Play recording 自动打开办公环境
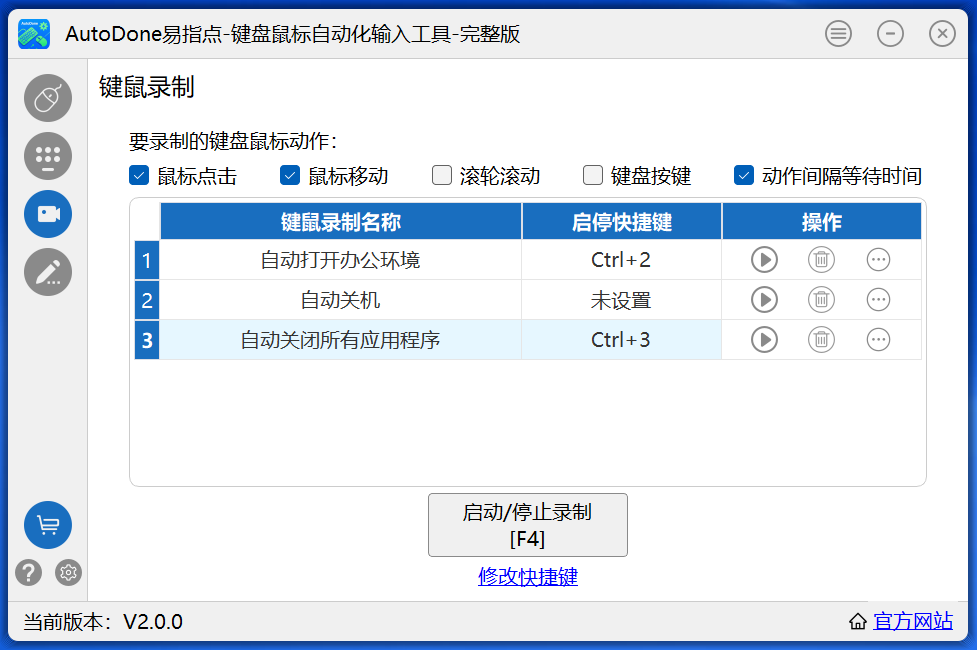Image resolution: width=977 pixels, height=650 pixels. click(764, 259)
